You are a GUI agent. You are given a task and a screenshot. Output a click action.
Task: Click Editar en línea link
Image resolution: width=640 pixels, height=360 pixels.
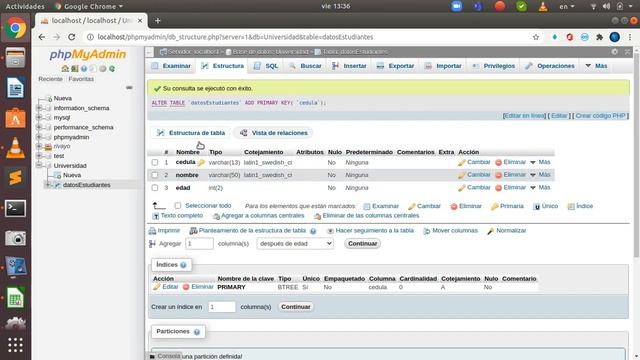(524, 116)
